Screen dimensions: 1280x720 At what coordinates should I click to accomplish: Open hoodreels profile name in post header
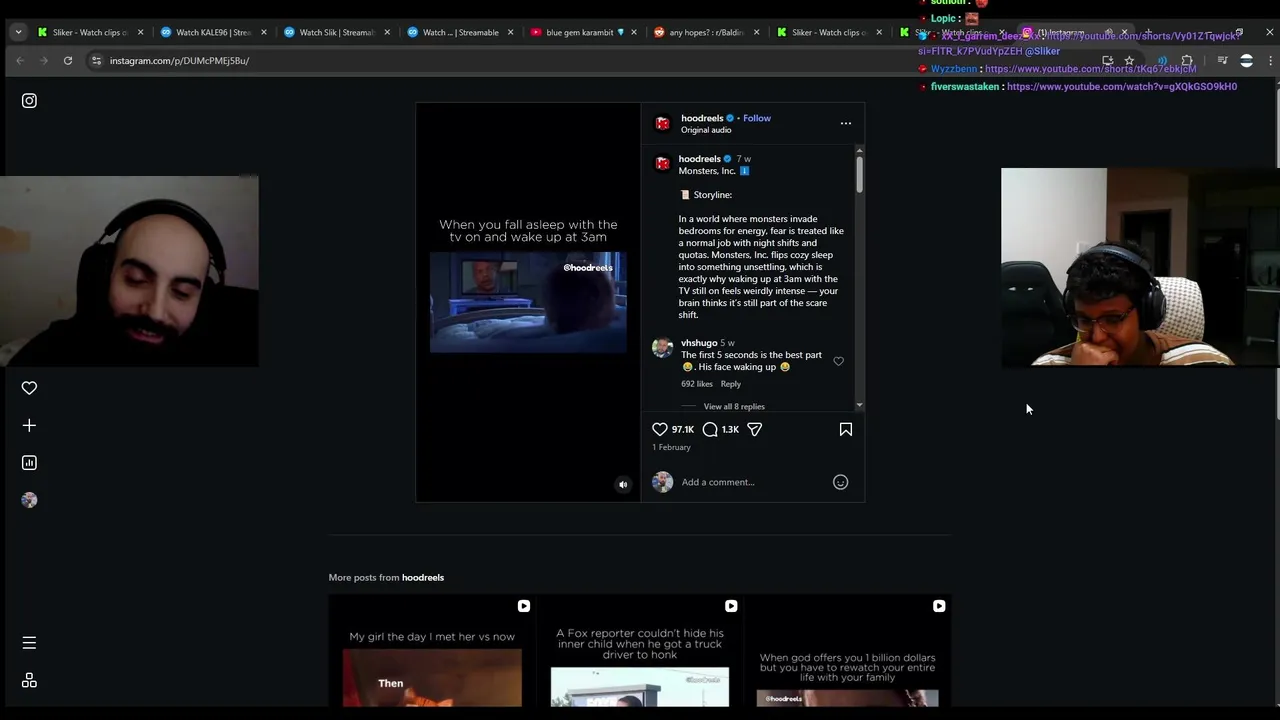702,118
